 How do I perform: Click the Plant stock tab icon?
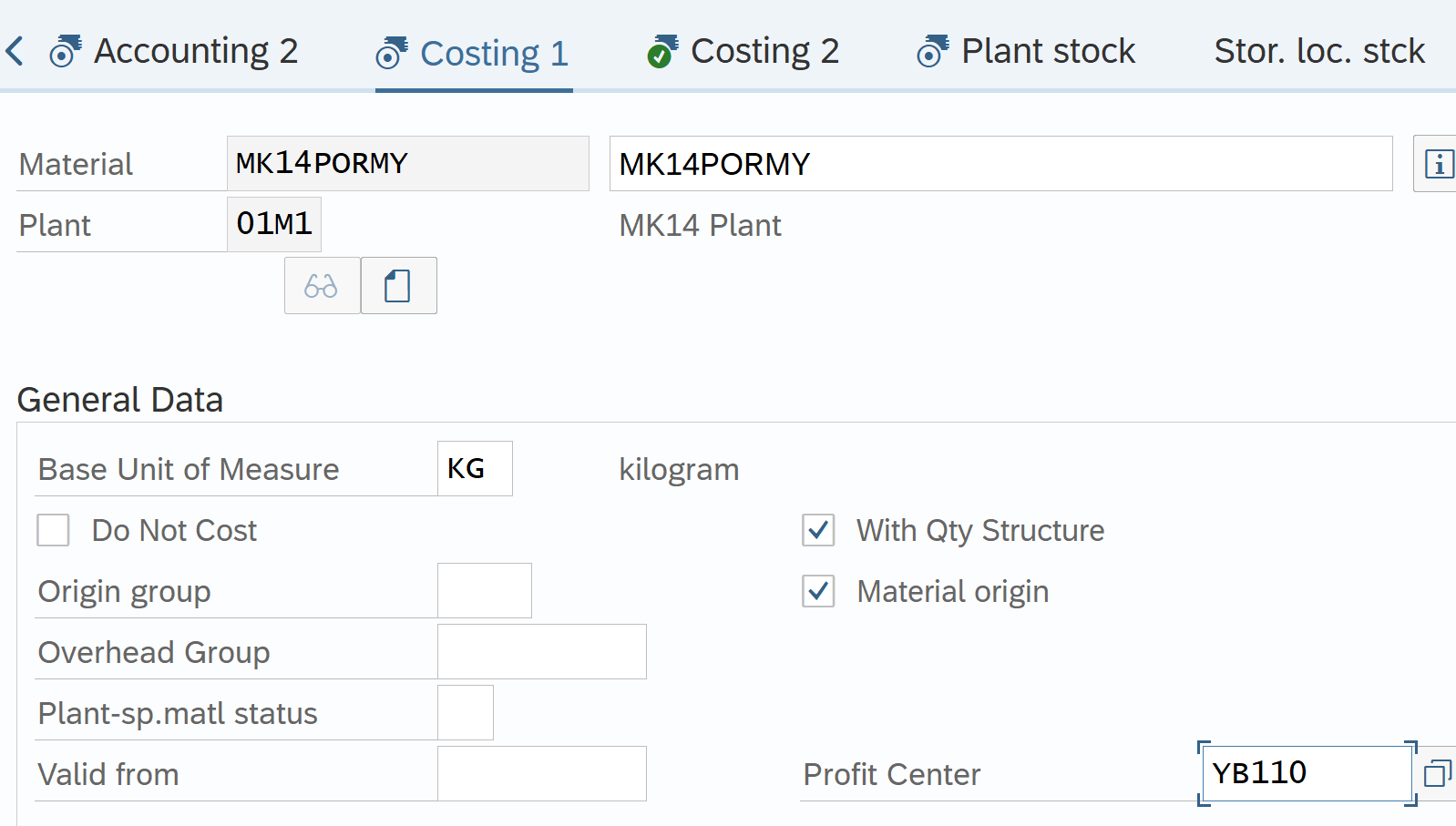click(932, 51)
